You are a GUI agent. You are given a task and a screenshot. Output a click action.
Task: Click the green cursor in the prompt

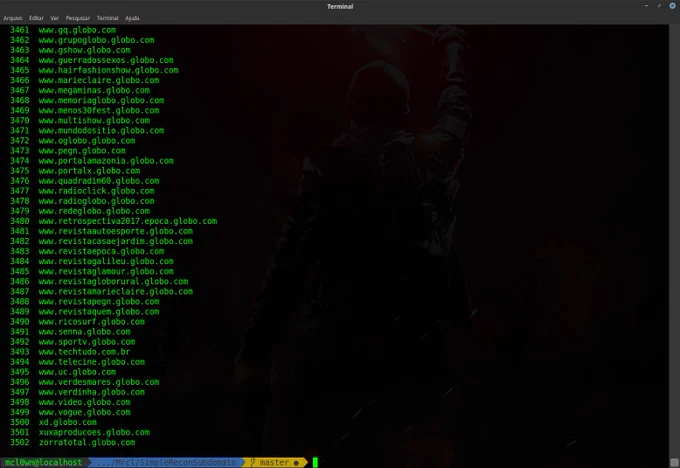[315, 462]
